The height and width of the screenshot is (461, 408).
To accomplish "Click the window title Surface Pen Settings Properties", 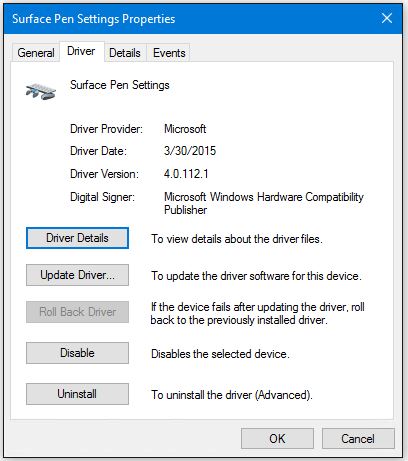I will (x=94, y=19).
